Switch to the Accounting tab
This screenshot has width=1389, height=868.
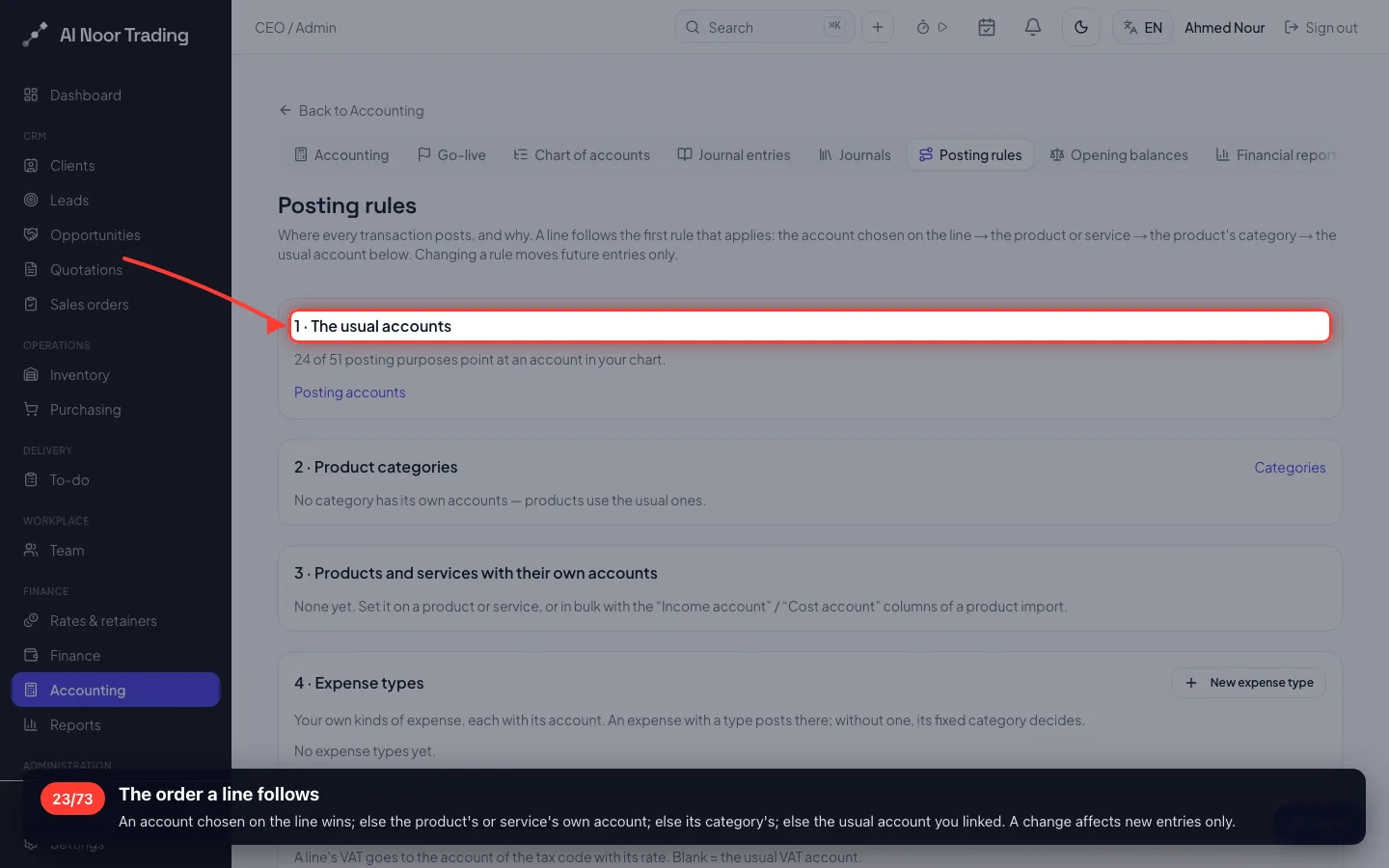click(341, 155)
